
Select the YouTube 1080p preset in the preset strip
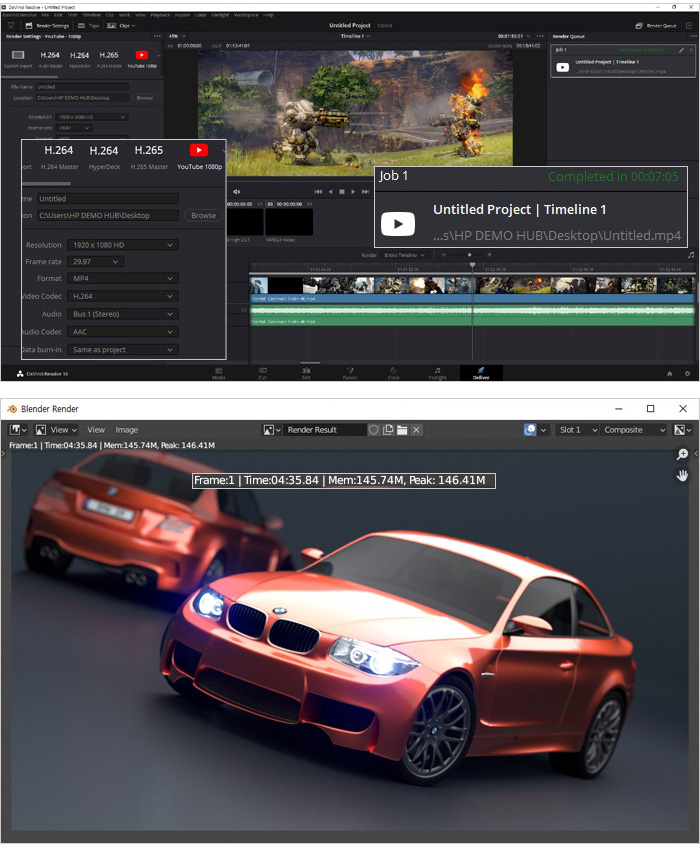coord(142,58)
